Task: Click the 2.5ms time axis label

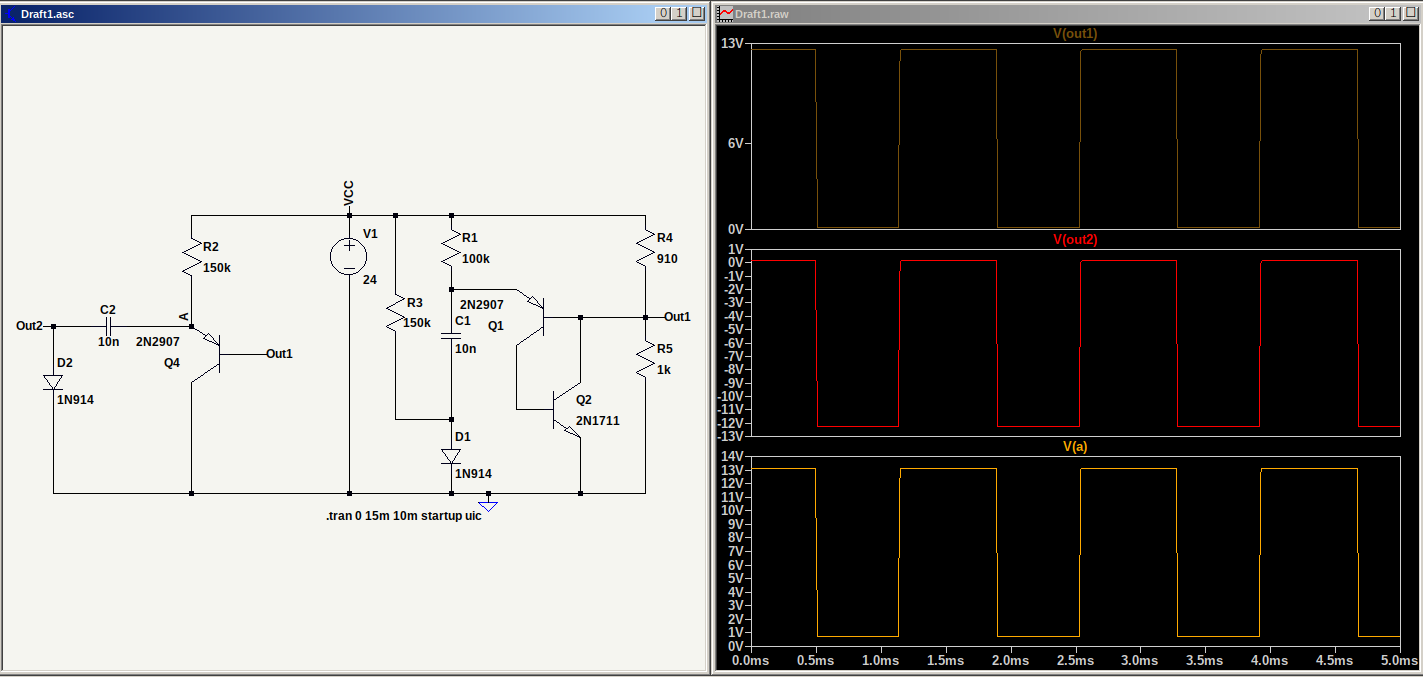Action: (1075, 662)
